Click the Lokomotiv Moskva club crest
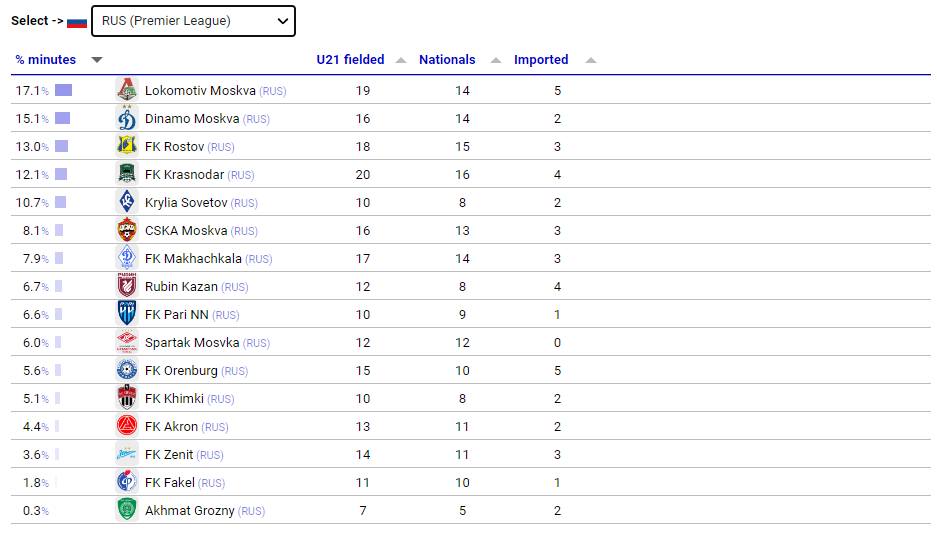937x538 pixels. click(x=127, y=90)
